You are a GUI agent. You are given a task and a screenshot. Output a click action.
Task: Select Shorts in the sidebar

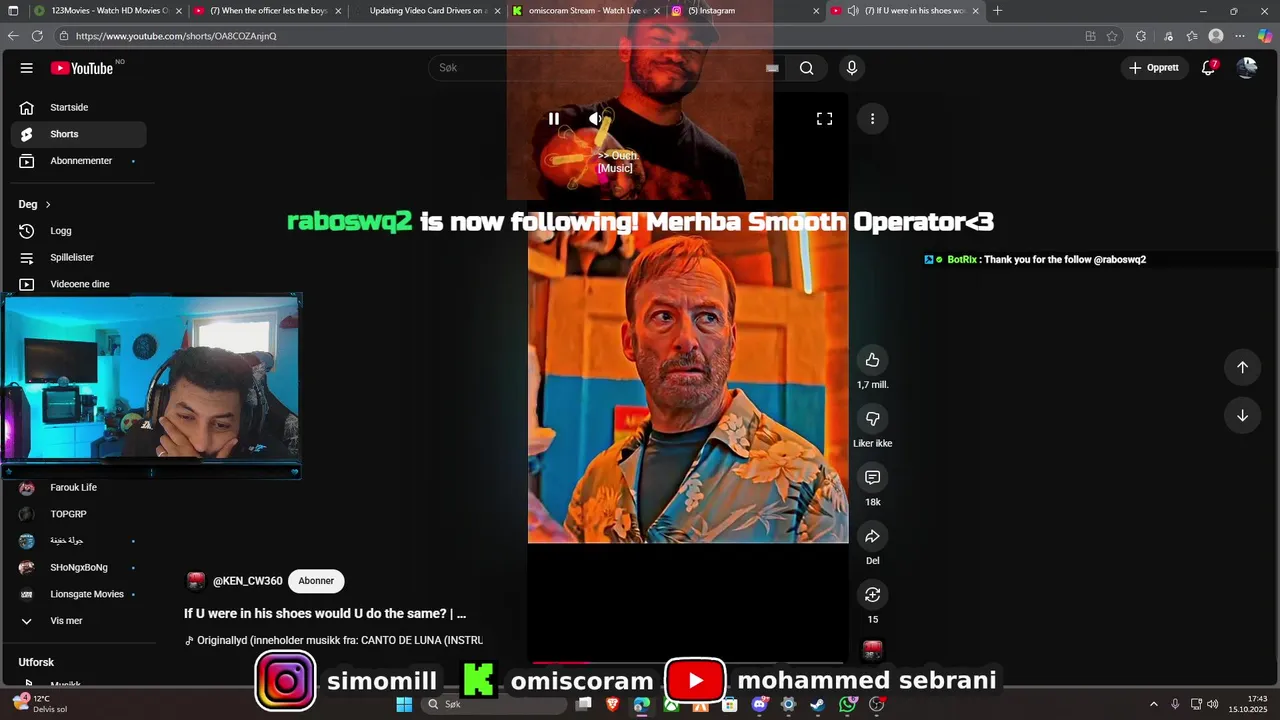79,134
